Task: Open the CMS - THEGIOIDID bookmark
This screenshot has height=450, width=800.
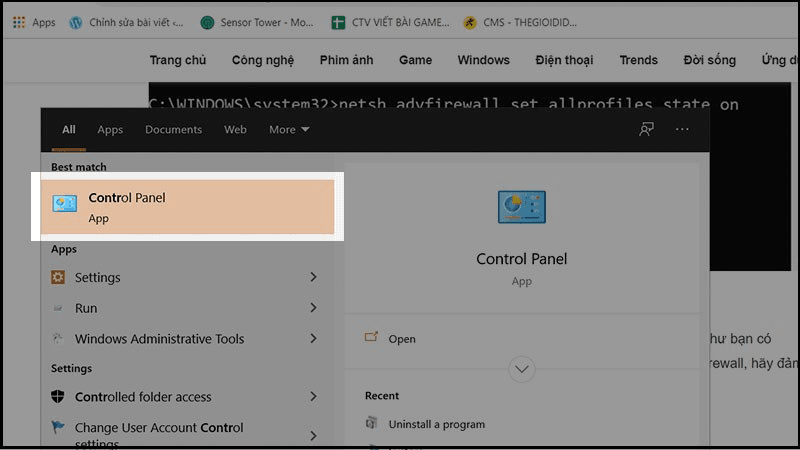Action: click(x=520, y=22)
